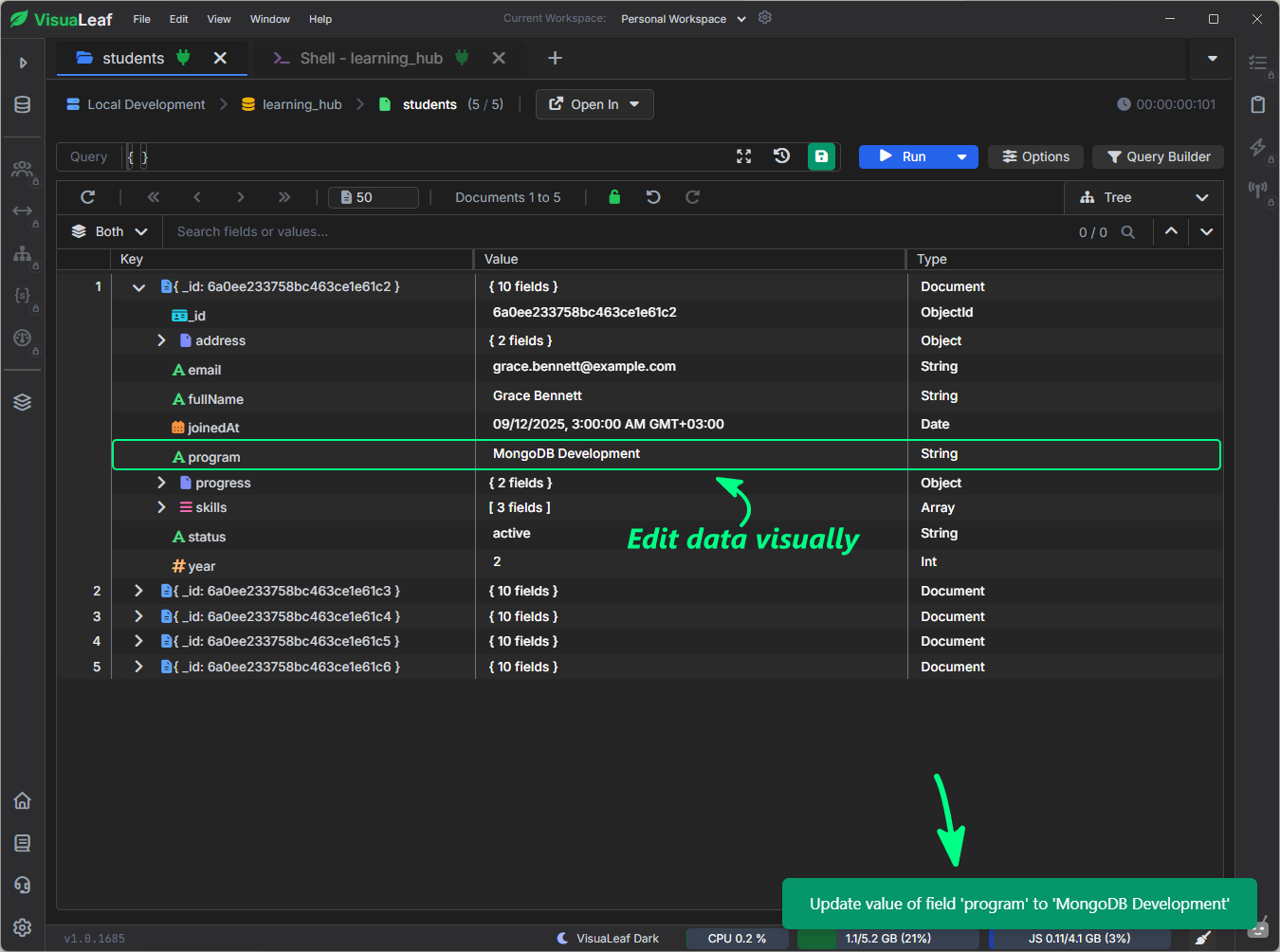Screen dimensions: 1280x952
Task: Click the broom cleanup status icon
Action: tap(1203, 938)
